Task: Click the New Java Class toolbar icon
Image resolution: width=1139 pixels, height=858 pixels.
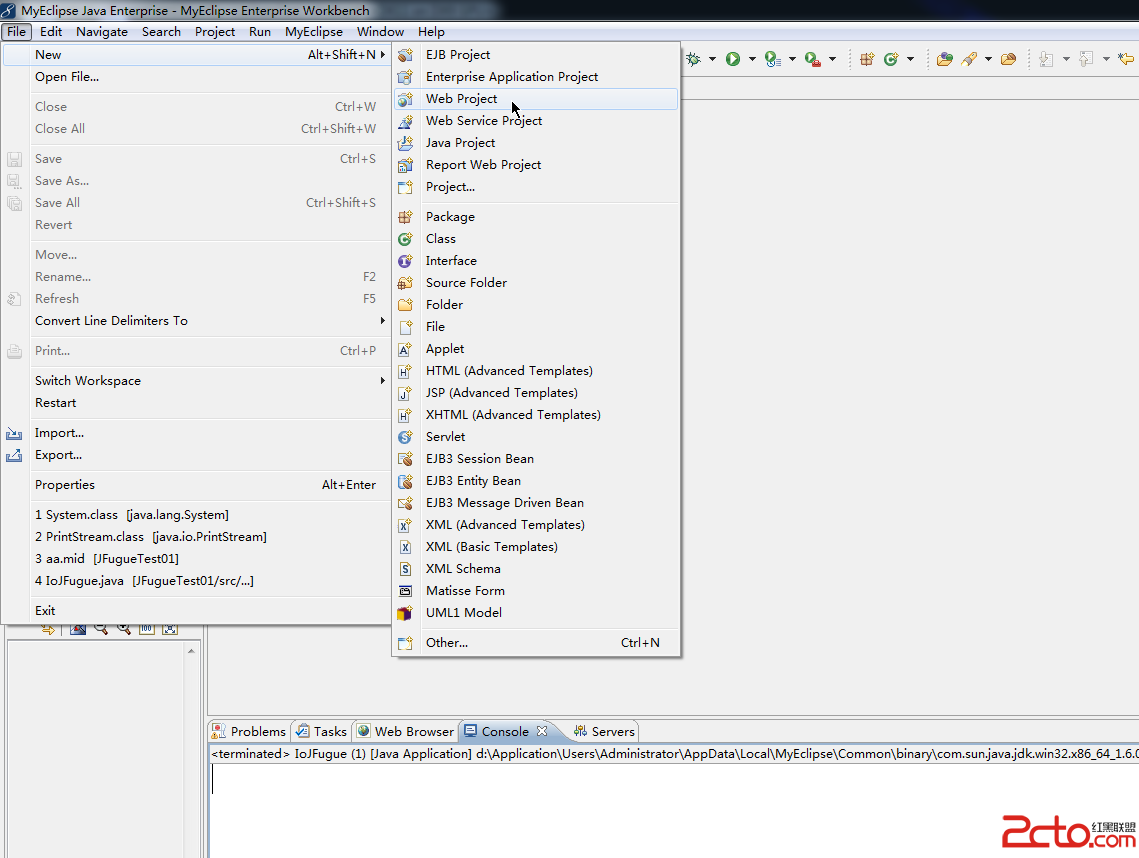Action: (891, 59)
